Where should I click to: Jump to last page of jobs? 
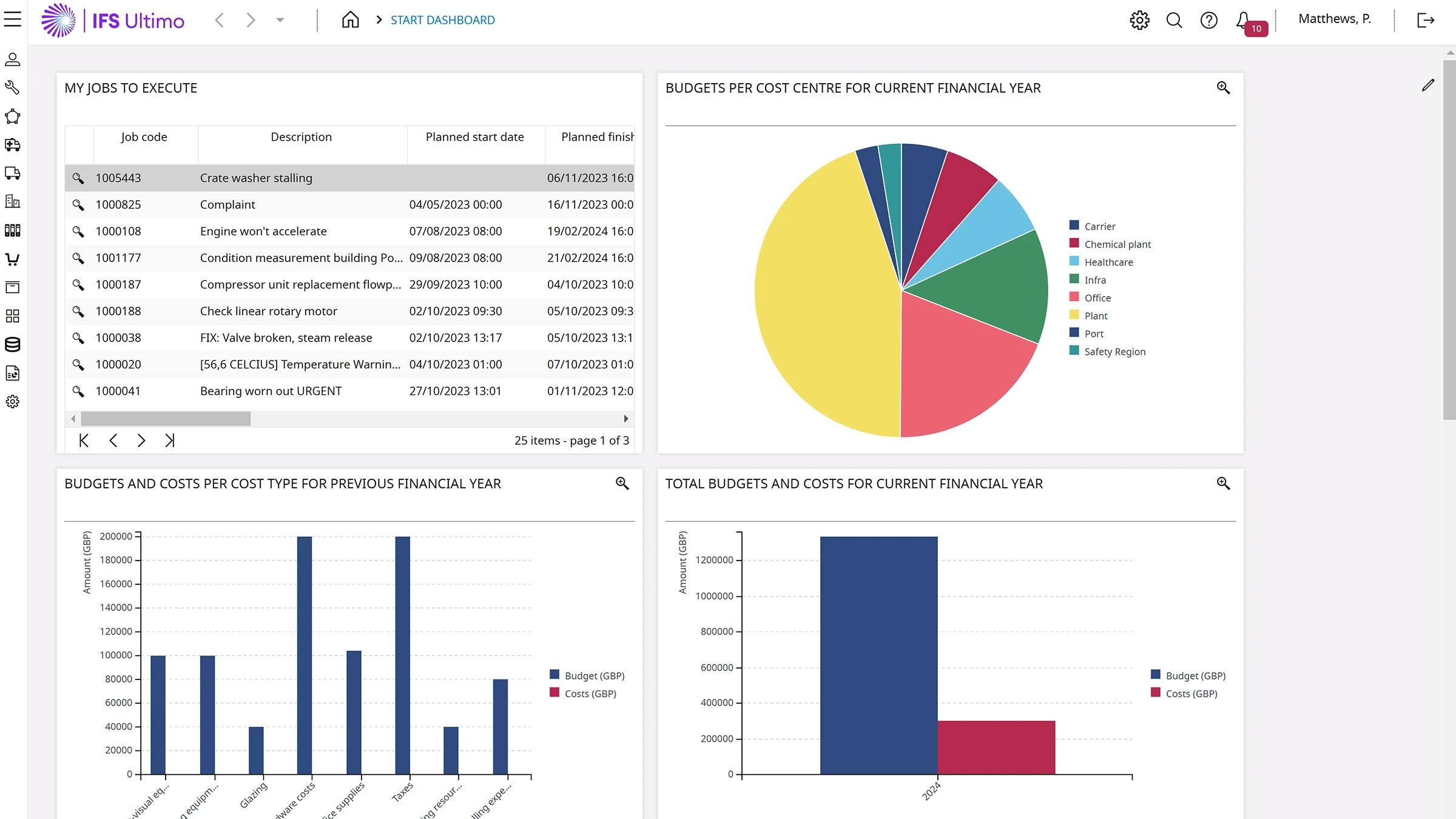(x=170, y=440)
